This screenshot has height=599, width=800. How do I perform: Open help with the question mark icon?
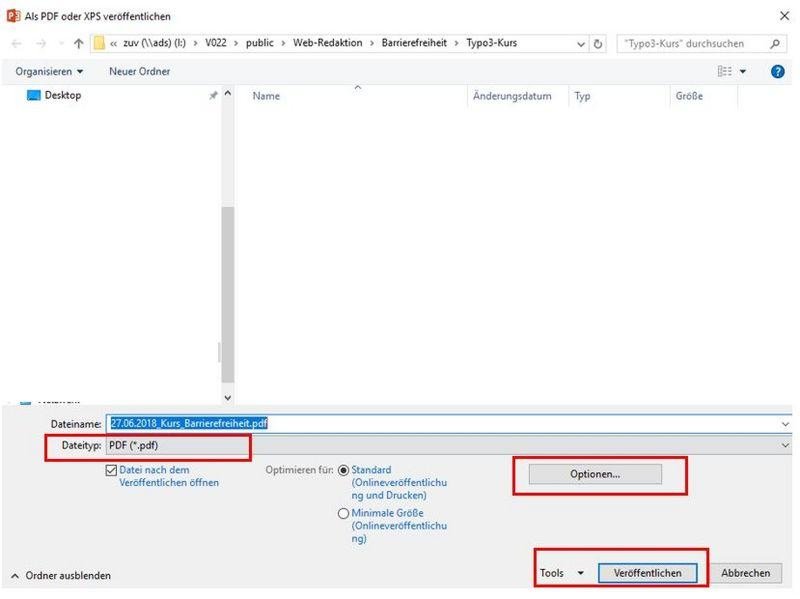778,72
